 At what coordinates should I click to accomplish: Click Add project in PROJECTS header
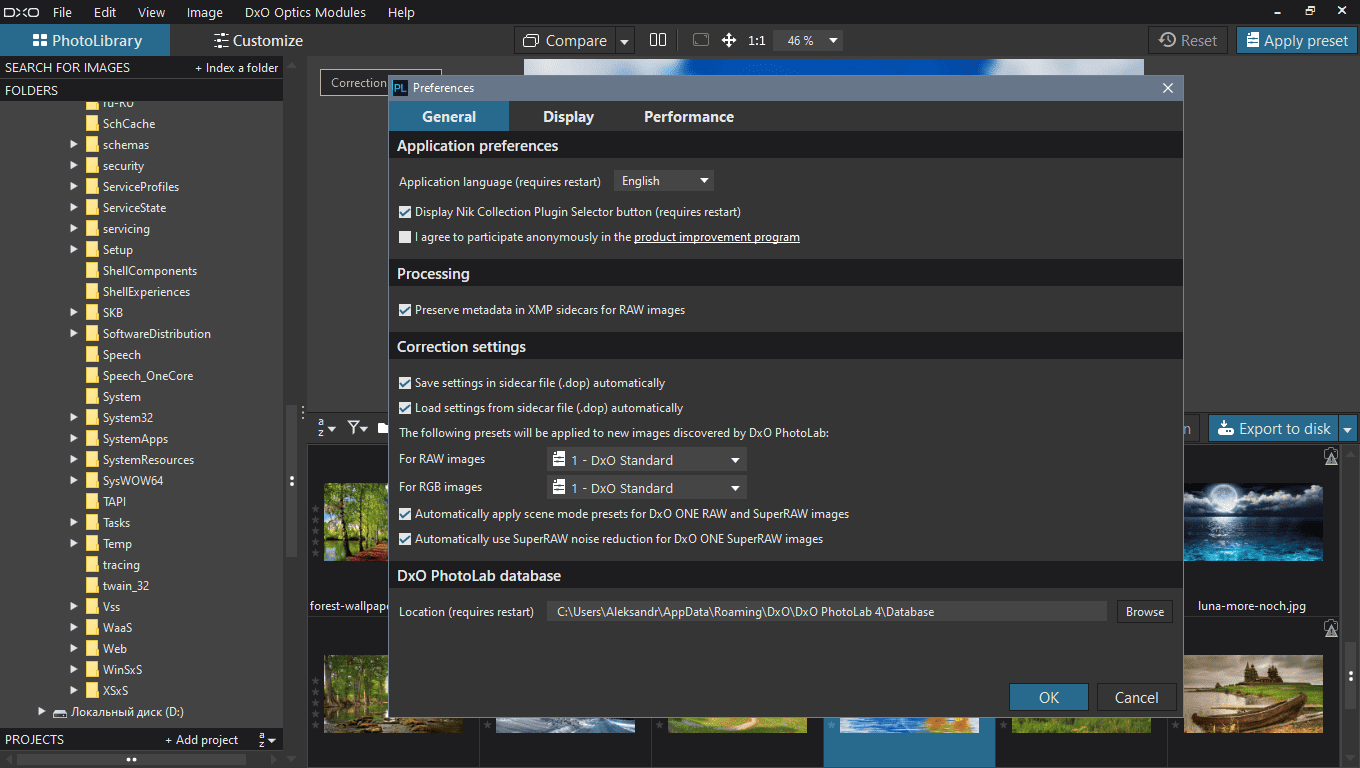point(202,740)
